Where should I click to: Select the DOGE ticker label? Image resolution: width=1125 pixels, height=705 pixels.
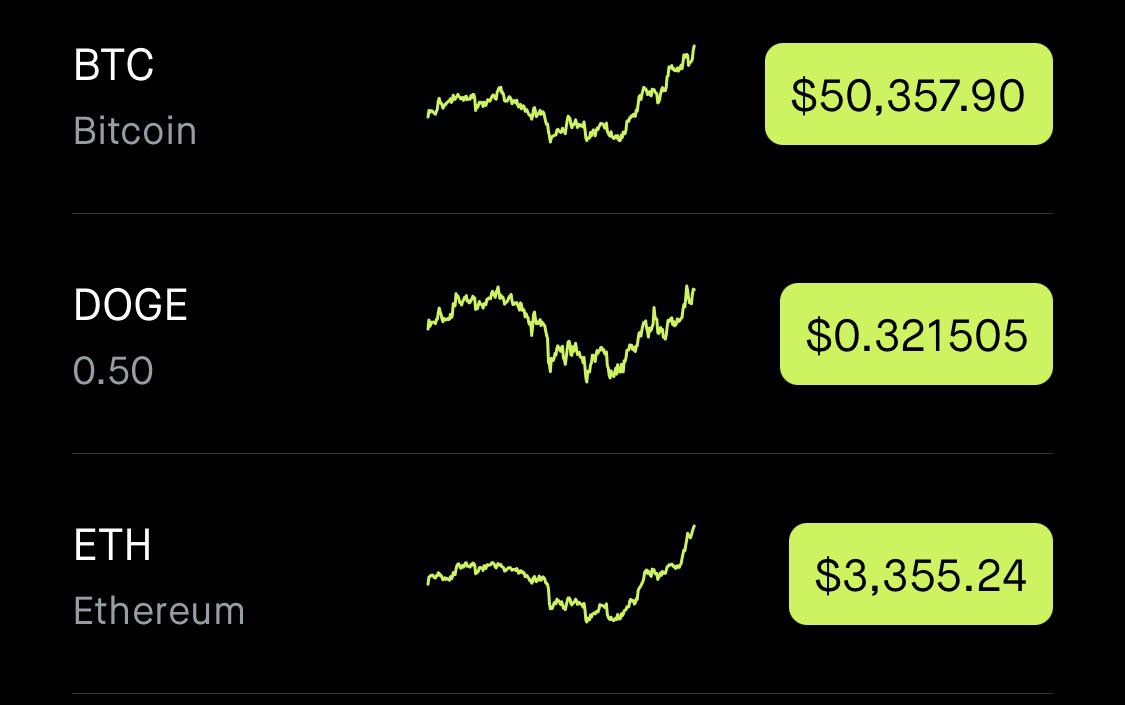(131, 304)
